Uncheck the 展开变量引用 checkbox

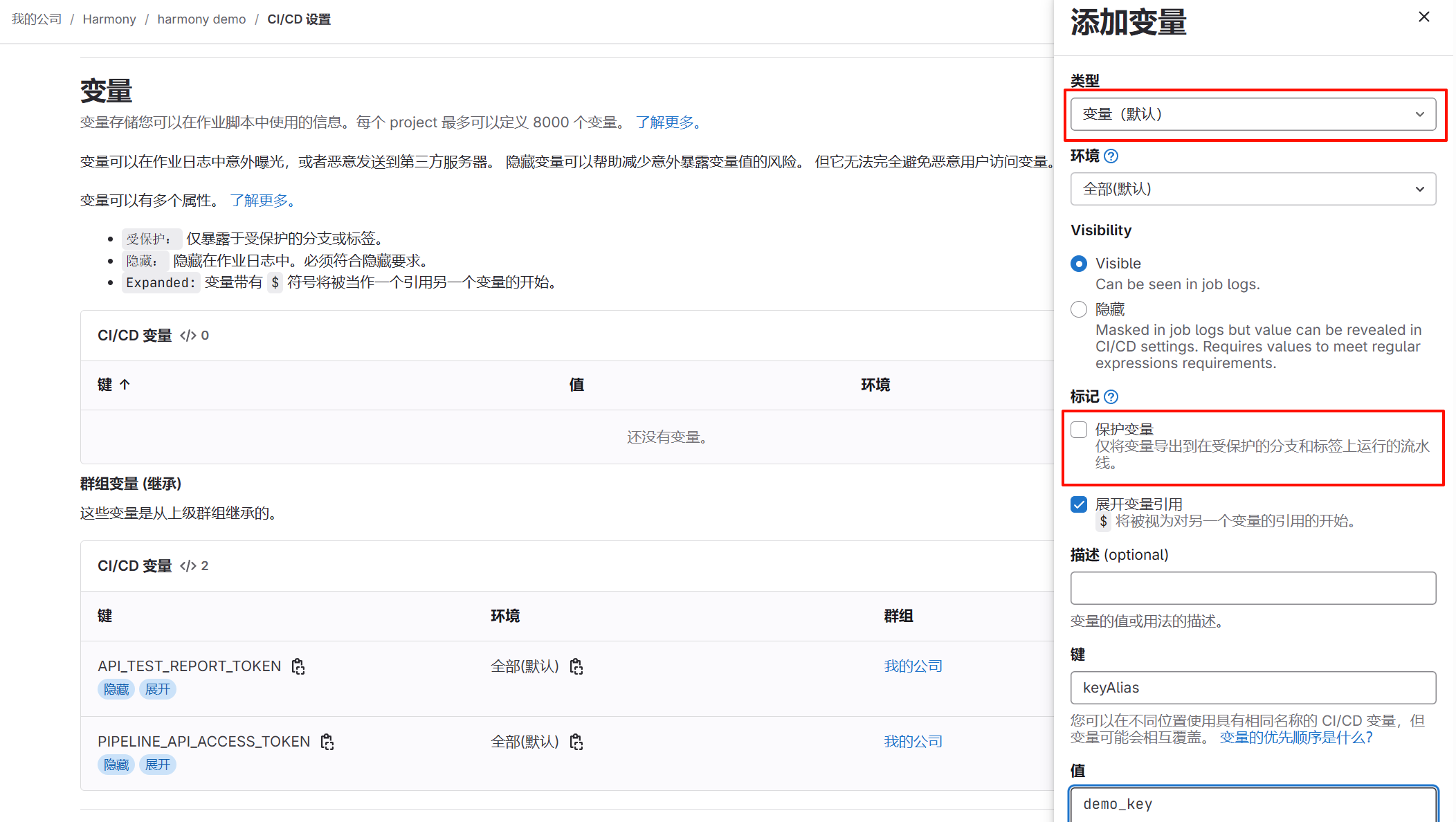[1079, 504]
